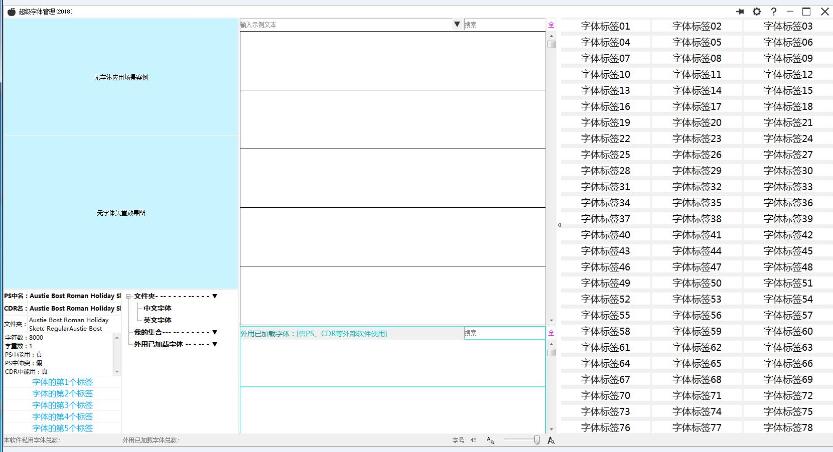Viewport: 833px width, 452px height.
Task: Select 字体标签40
Action: (605, 235)
